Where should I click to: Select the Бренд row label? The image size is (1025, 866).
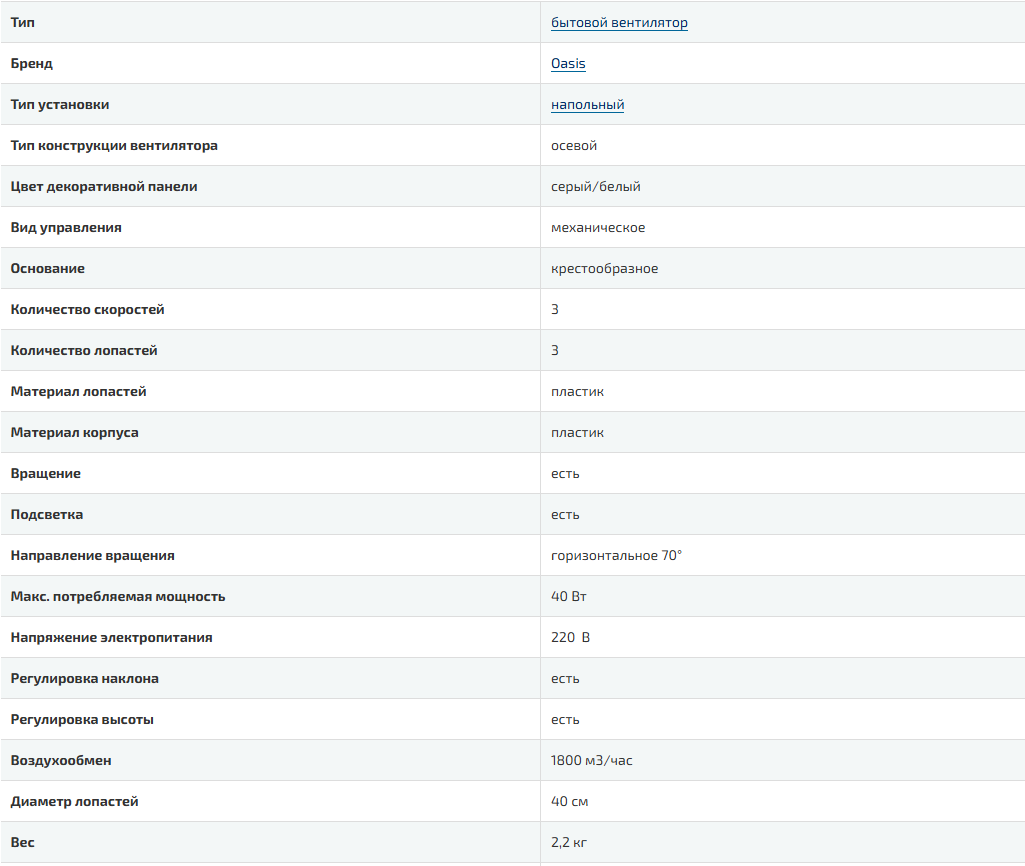tap(31, 63)
